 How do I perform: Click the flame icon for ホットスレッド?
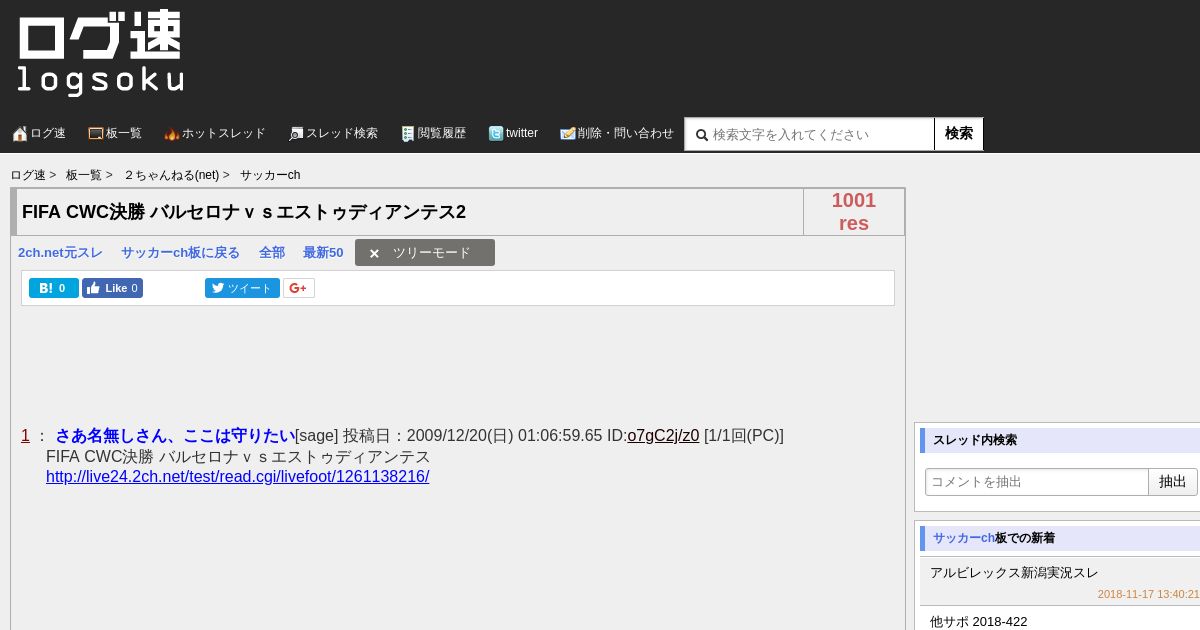pyautogui.click(x=172, y=133)
